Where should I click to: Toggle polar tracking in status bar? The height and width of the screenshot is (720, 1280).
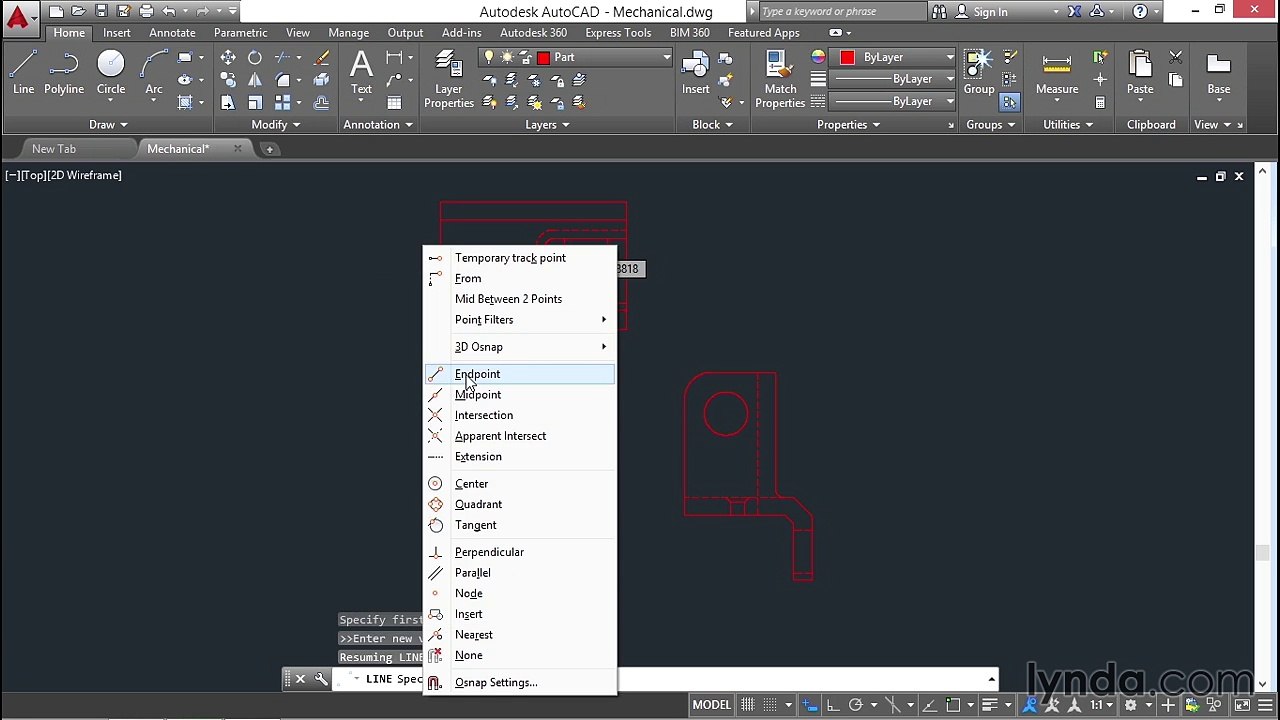point(855,705)
